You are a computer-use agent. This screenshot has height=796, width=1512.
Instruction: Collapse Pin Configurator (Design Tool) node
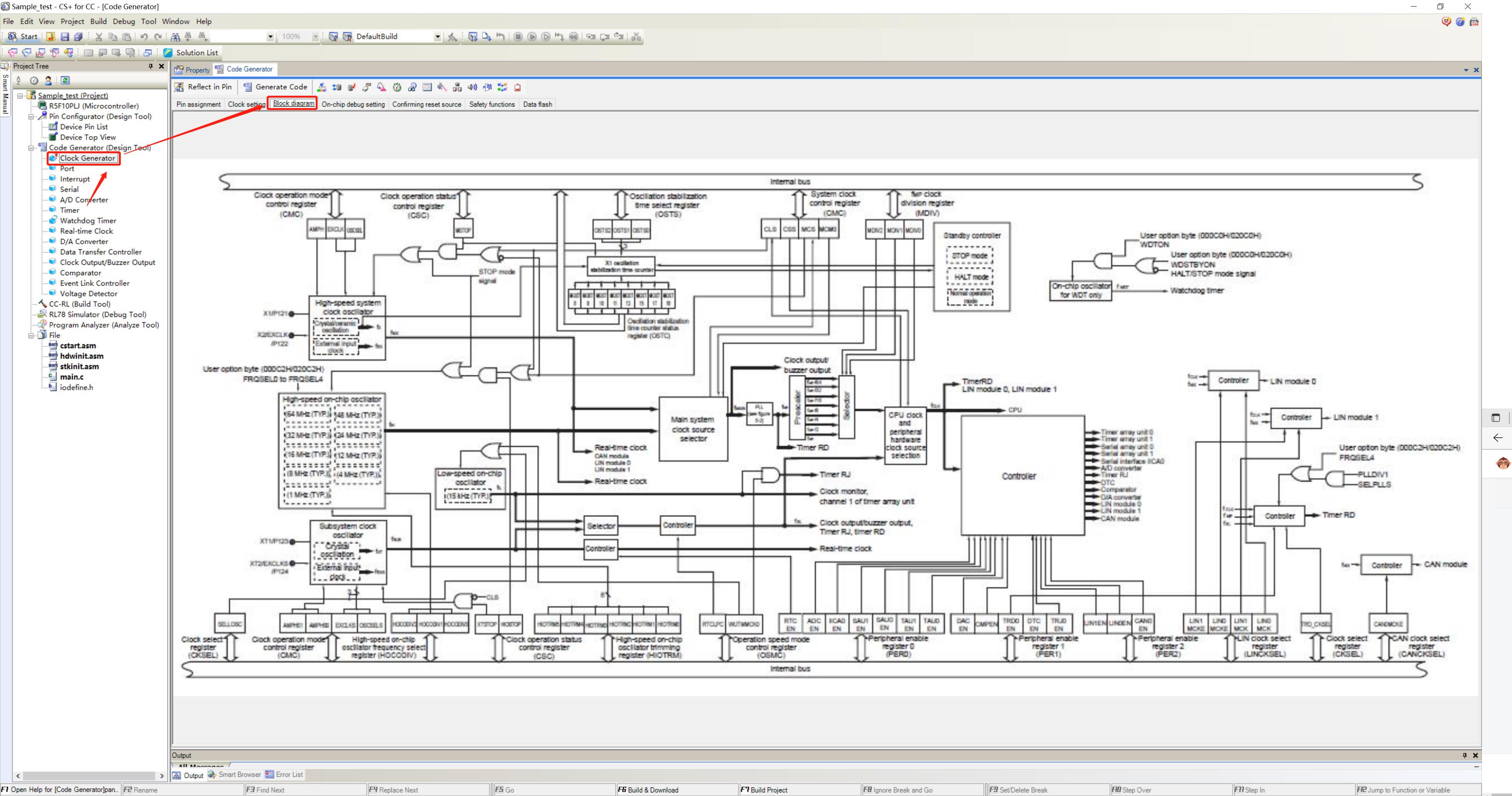[31, 116]
